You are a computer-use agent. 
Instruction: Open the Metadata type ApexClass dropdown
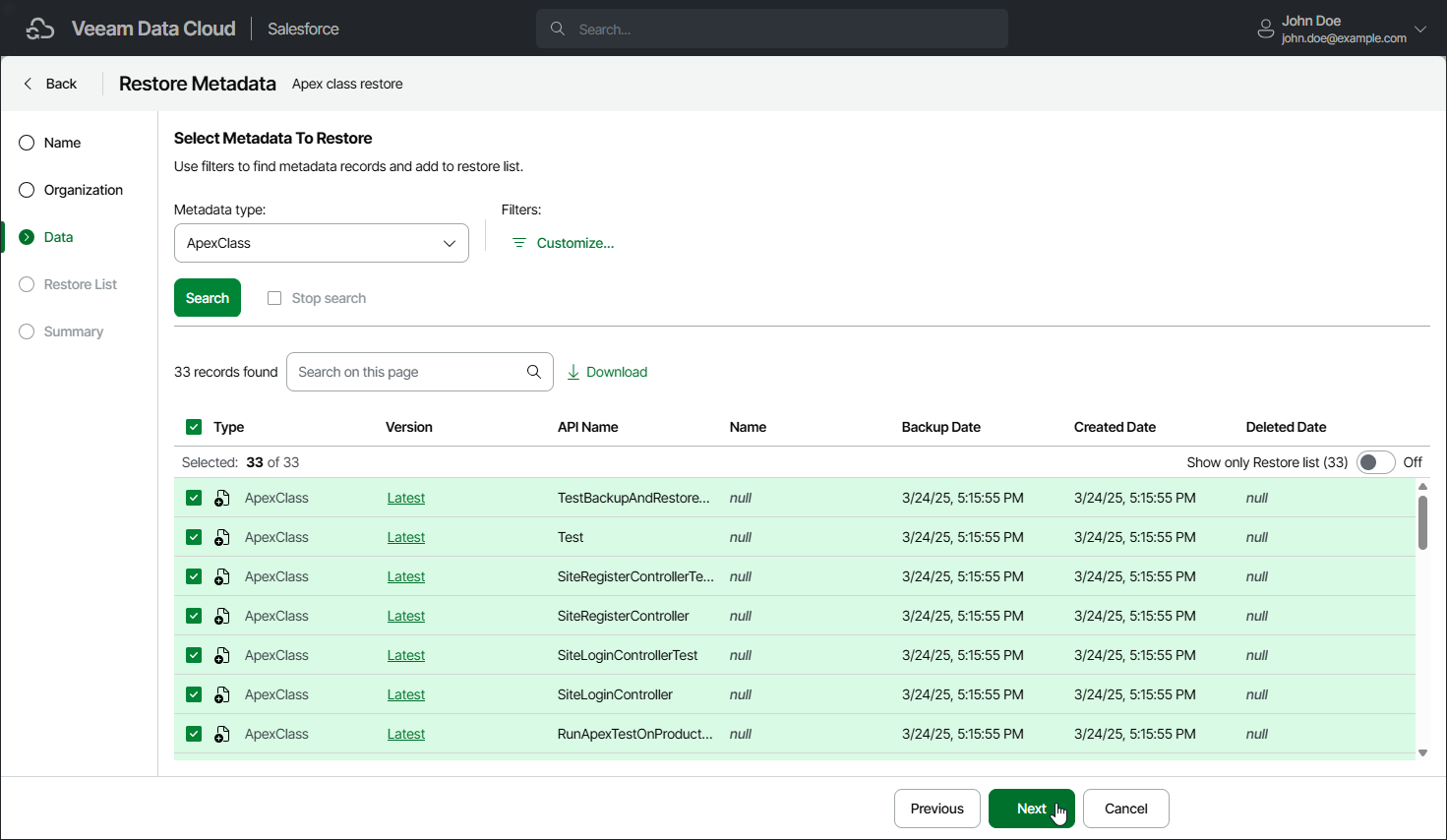(322, 243)
